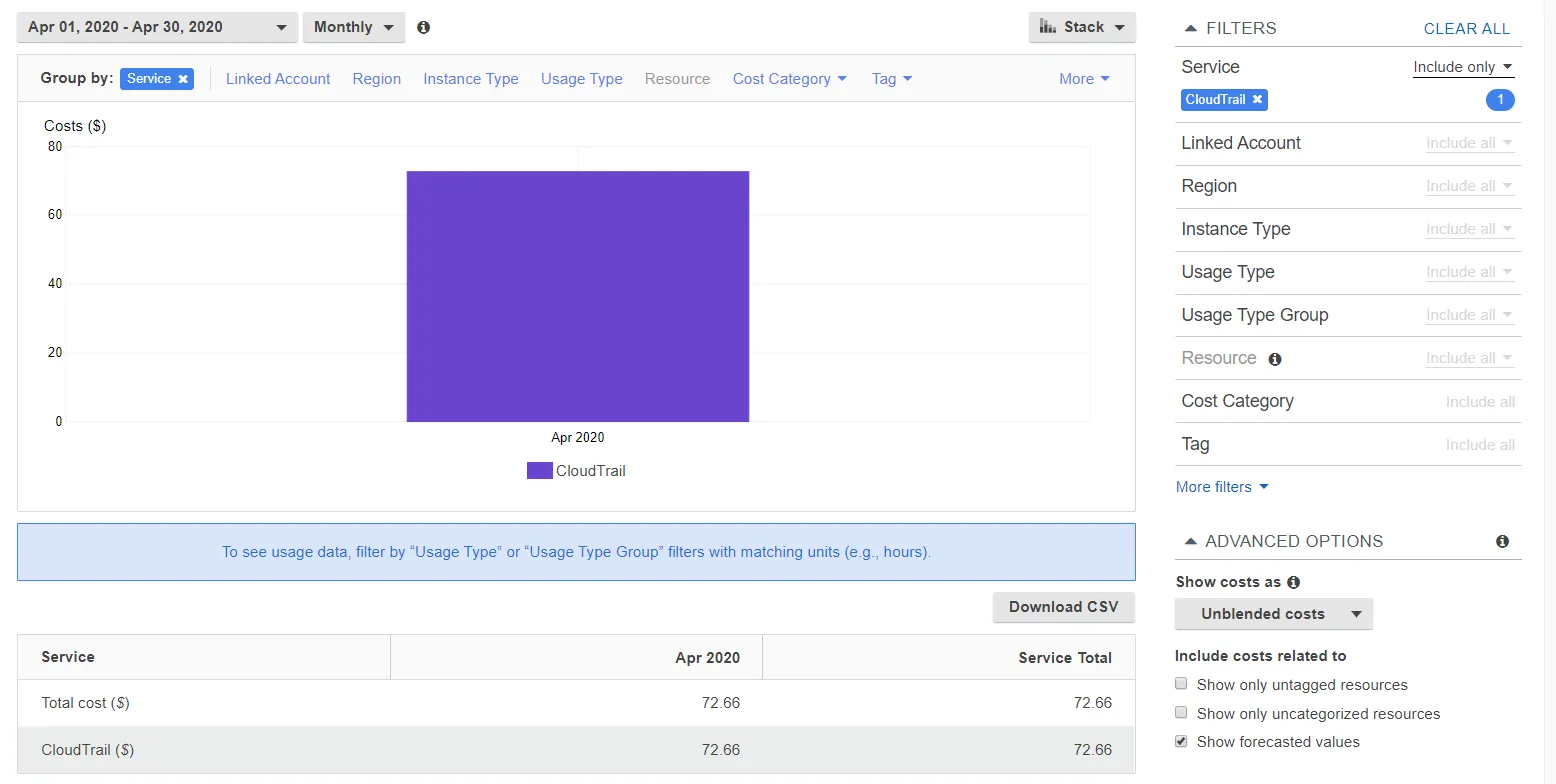Expand the More filters link
The image size is (1556, 784).
click(1222, 487)
